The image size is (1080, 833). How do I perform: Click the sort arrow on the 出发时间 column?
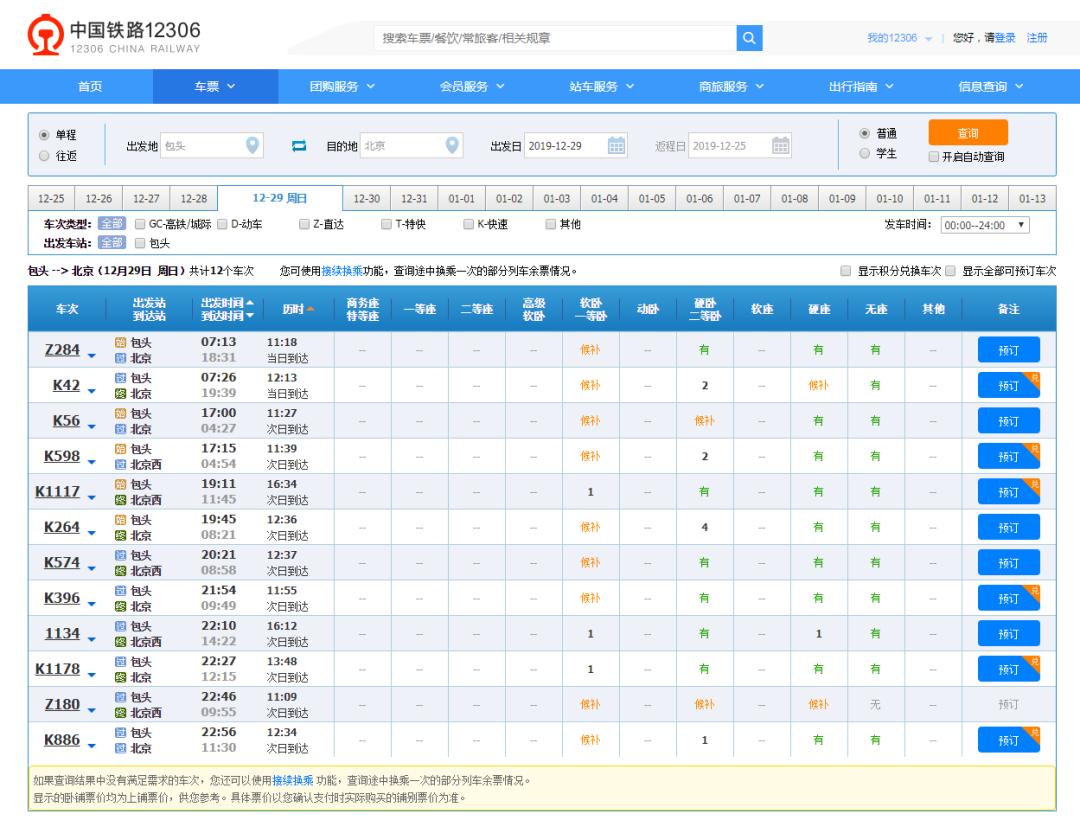point(250,304)
